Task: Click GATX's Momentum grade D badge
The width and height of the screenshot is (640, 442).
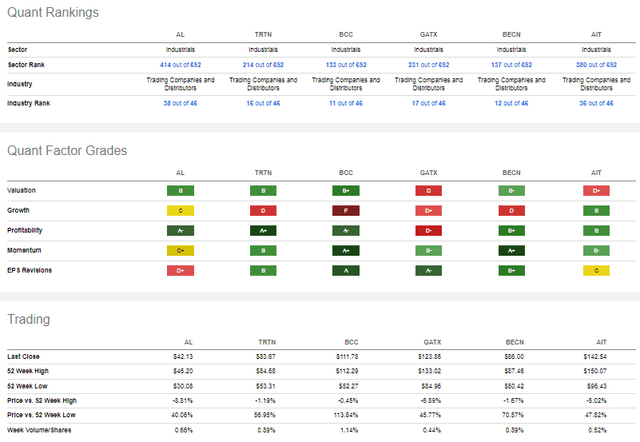Action: 425,249
